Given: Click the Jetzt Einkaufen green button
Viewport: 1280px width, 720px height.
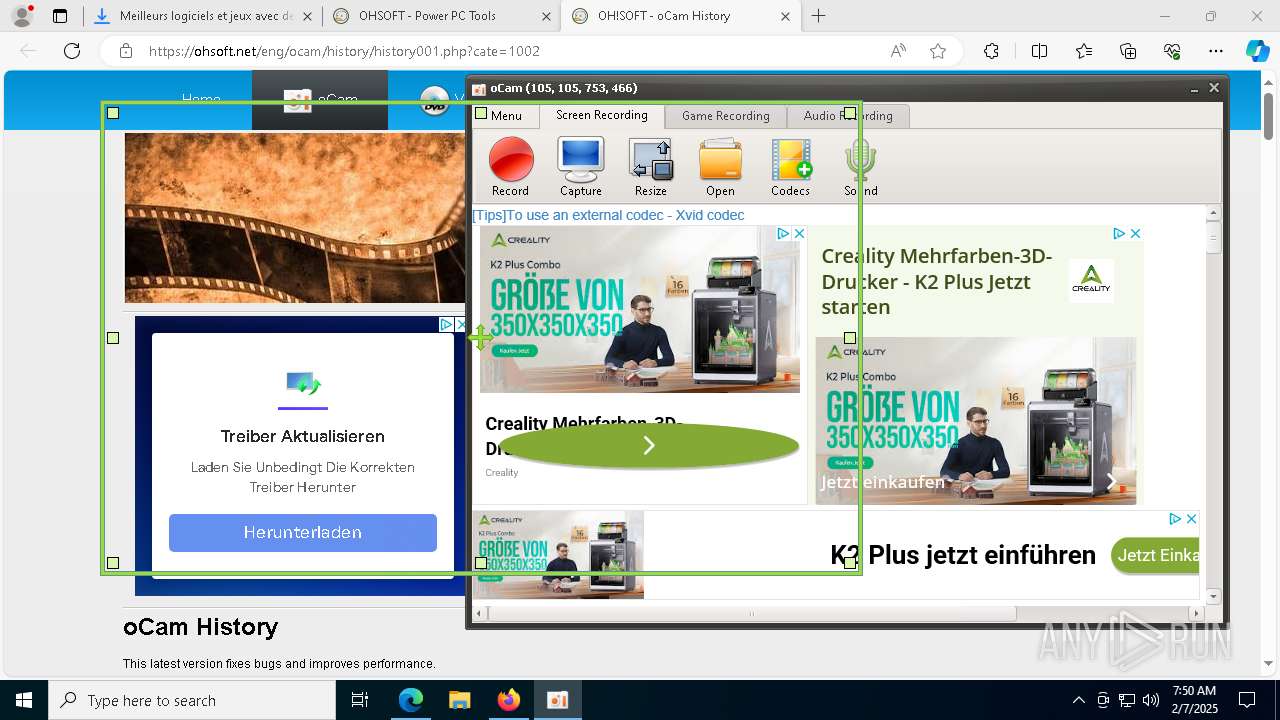Looking at the screenshot, I should point(1156,555).
